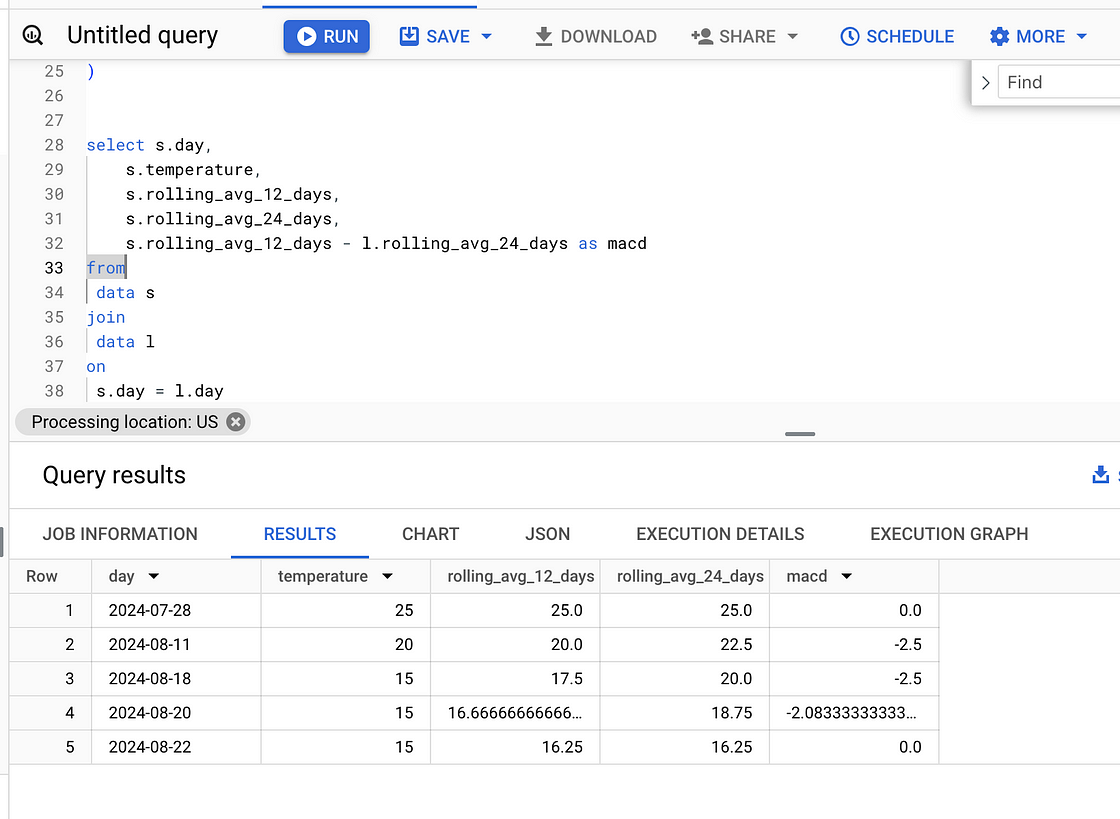Click line number 30 in the gutter
The image size is (1120, 819).
pos(54,194)
